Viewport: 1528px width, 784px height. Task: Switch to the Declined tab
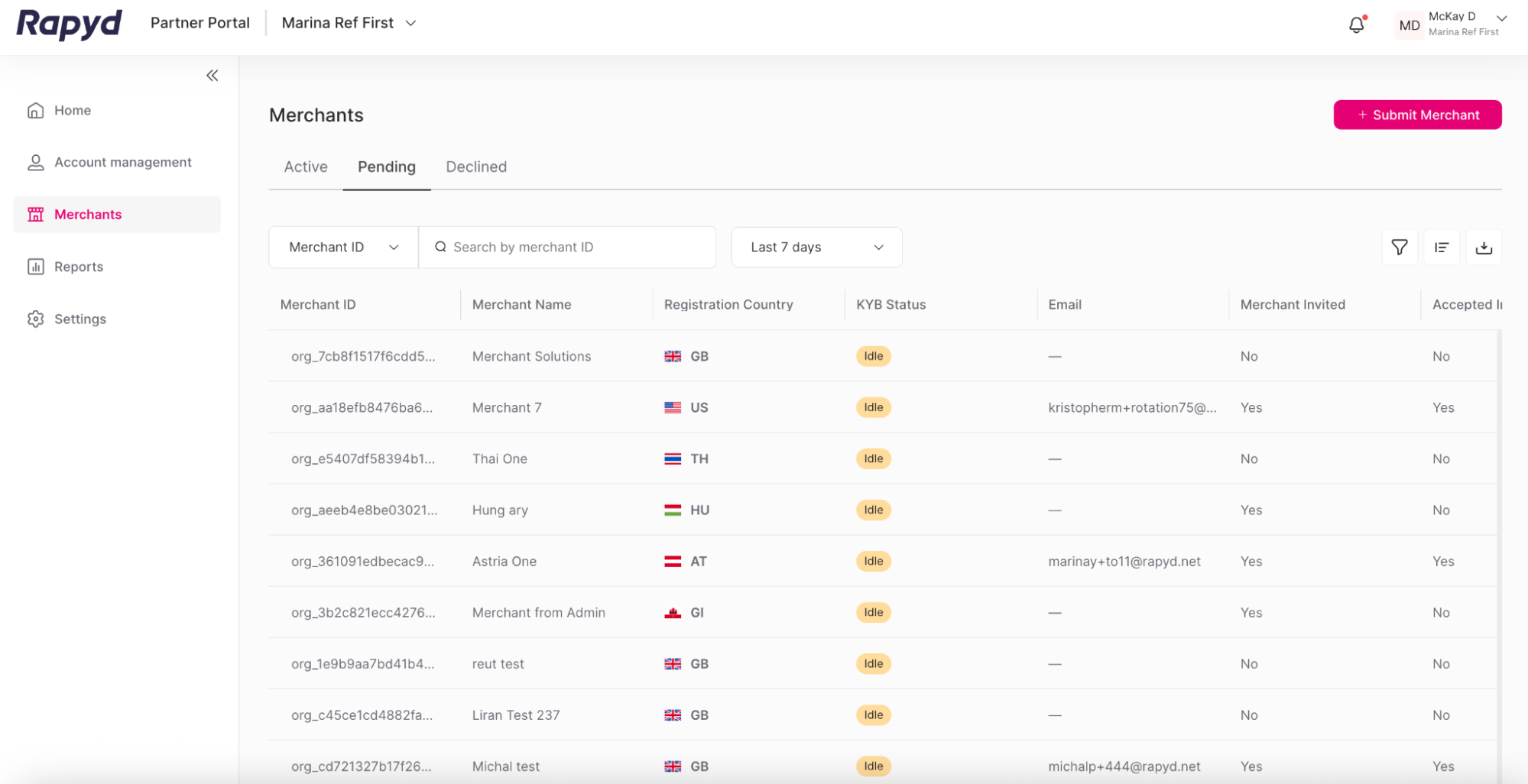(475, 167)
